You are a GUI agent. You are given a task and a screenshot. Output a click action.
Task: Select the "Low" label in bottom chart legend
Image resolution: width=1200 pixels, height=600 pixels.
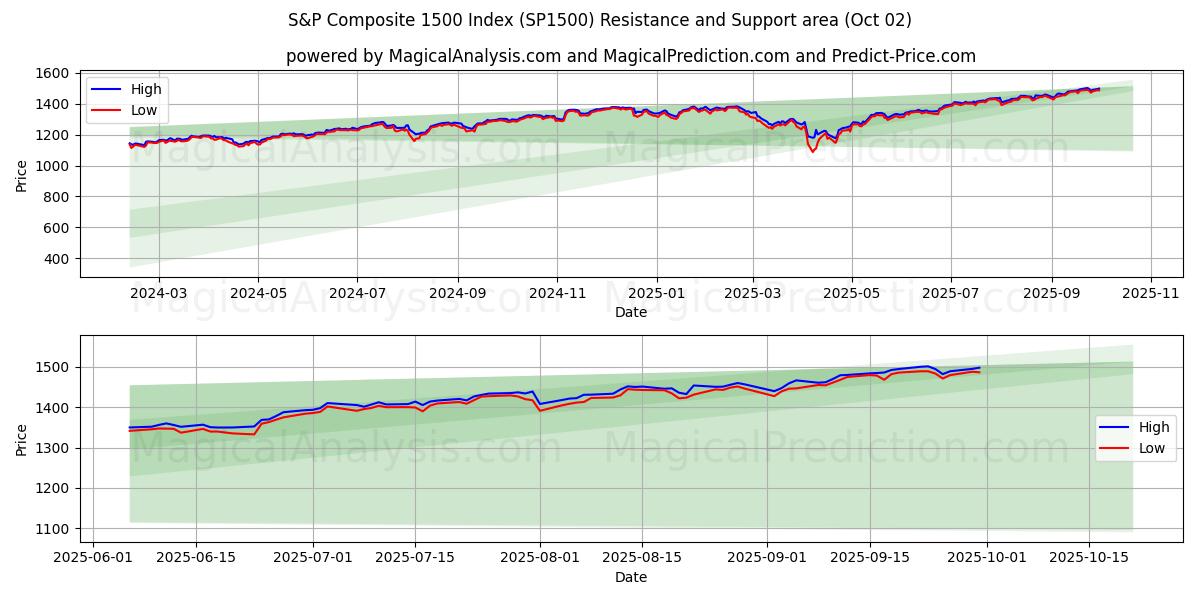click(1152, 449)
